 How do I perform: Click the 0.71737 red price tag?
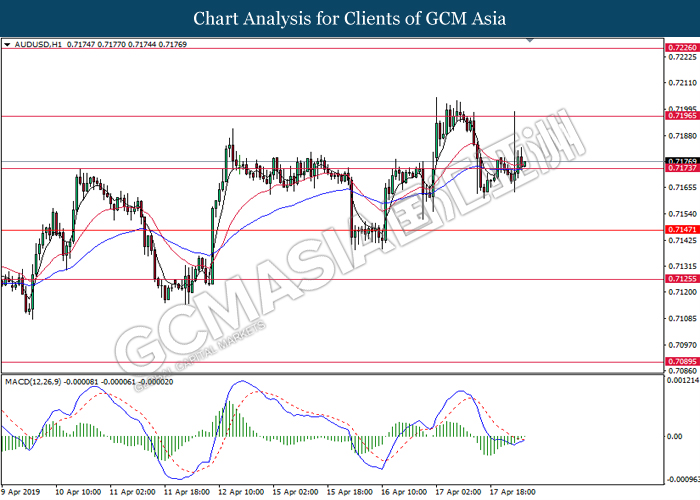pos(680,168)
